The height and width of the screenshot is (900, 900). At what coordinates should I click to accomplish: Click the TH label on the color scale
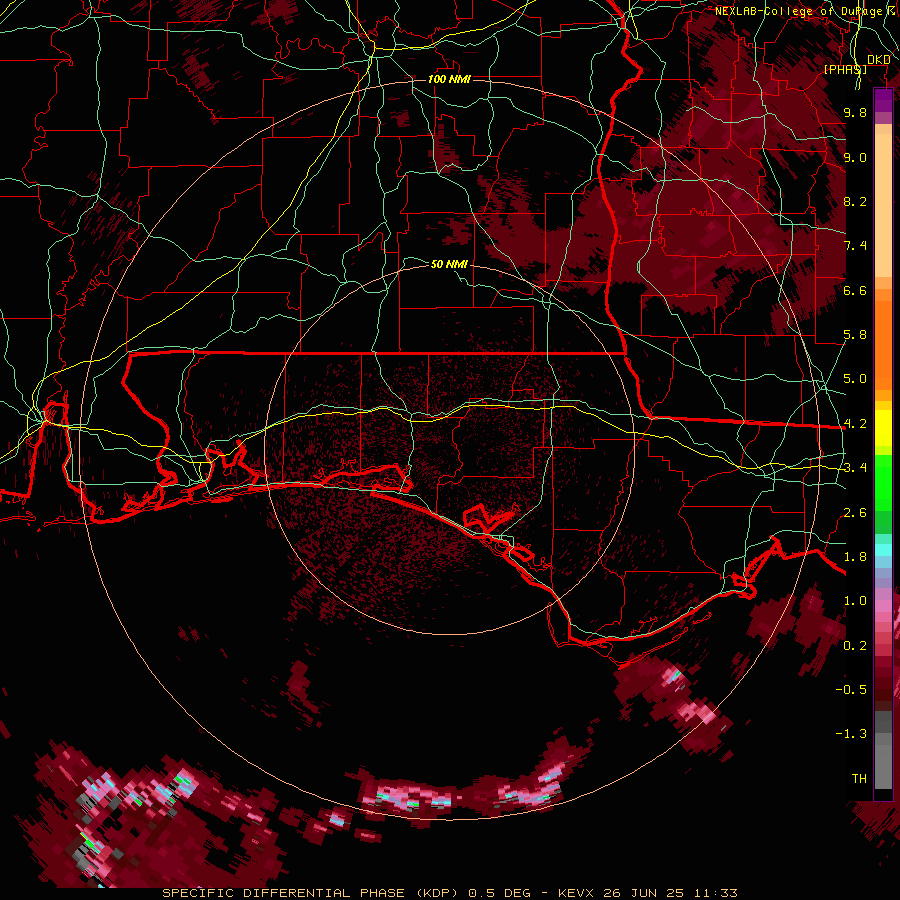coord(859,779)
